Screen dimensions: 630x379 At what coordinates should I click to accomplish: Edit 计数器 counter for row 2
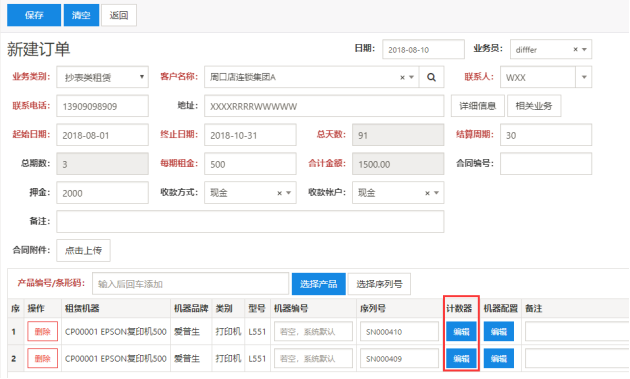(x=461, y=358)
